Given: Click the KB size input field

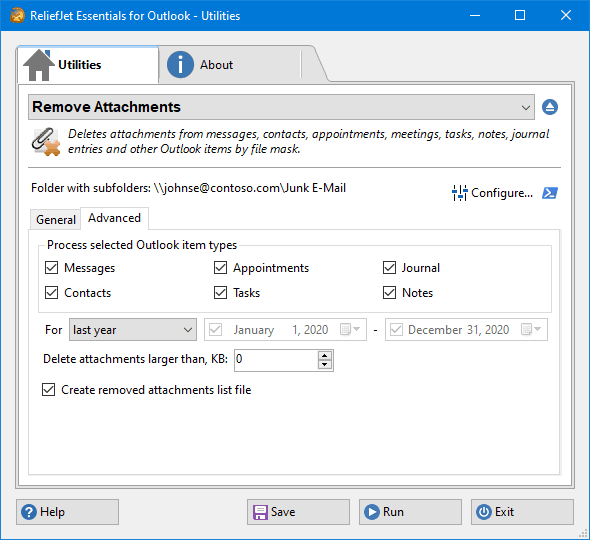Looking at the screenshot, I should (276, 360).
